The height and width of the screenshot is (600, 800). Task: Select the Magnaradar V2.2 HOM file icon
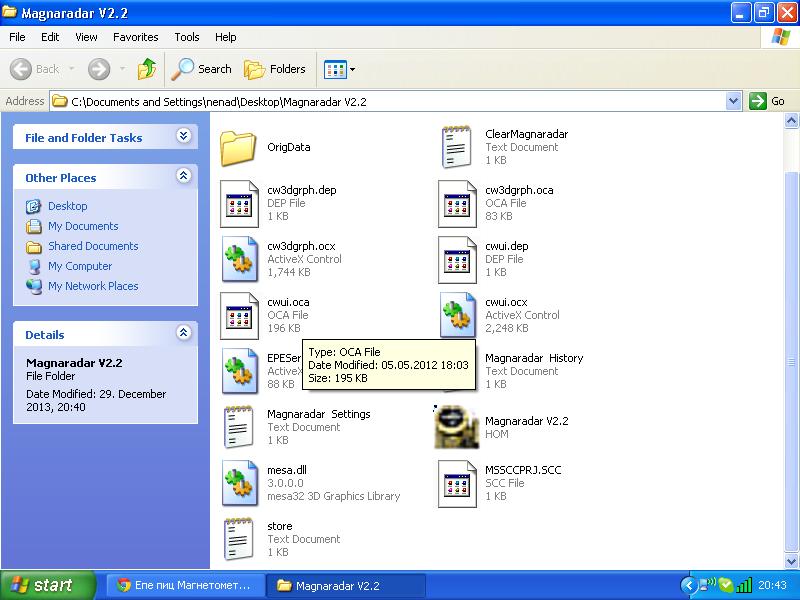coord(457,428)
